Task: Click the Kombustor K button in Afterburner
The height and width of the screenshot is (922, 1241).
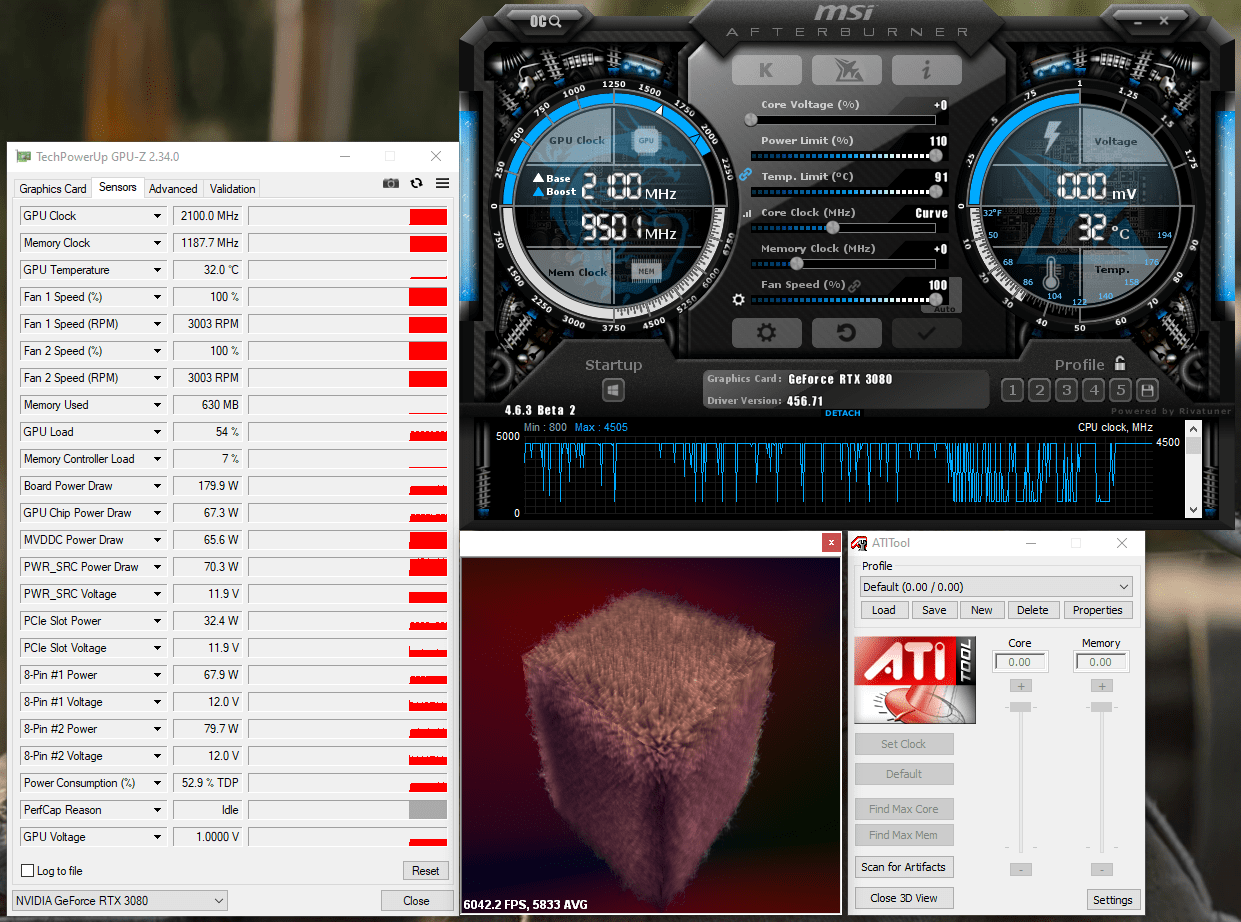Action: (766, 70)
